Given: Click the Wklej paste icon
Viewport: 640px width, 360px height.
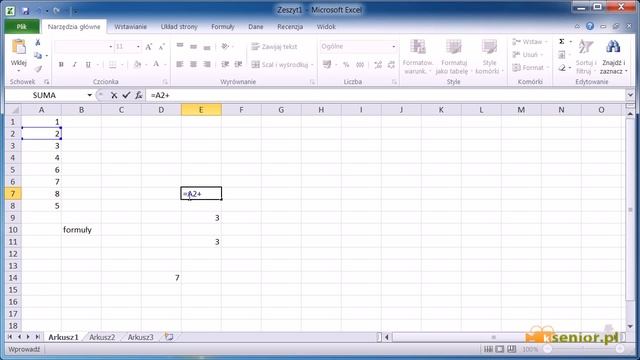Looking at the screenshot, I should (x=18, y=47).
